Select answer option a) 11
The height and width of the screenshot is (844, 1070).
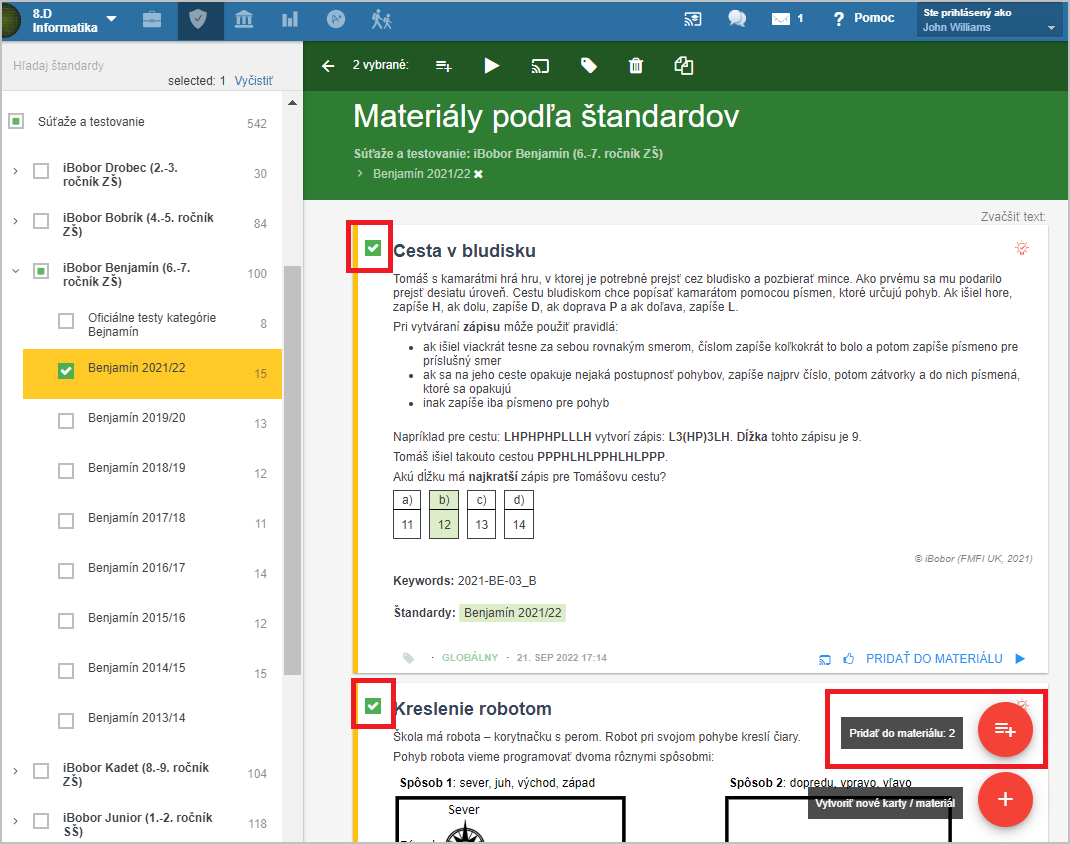[x=407, y=514]
